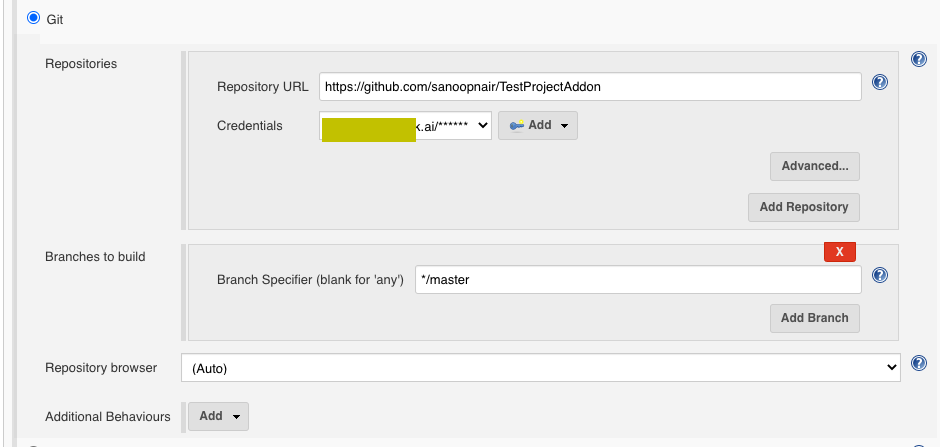Open help for Repository URL field
940x447 pixels.
880,83
